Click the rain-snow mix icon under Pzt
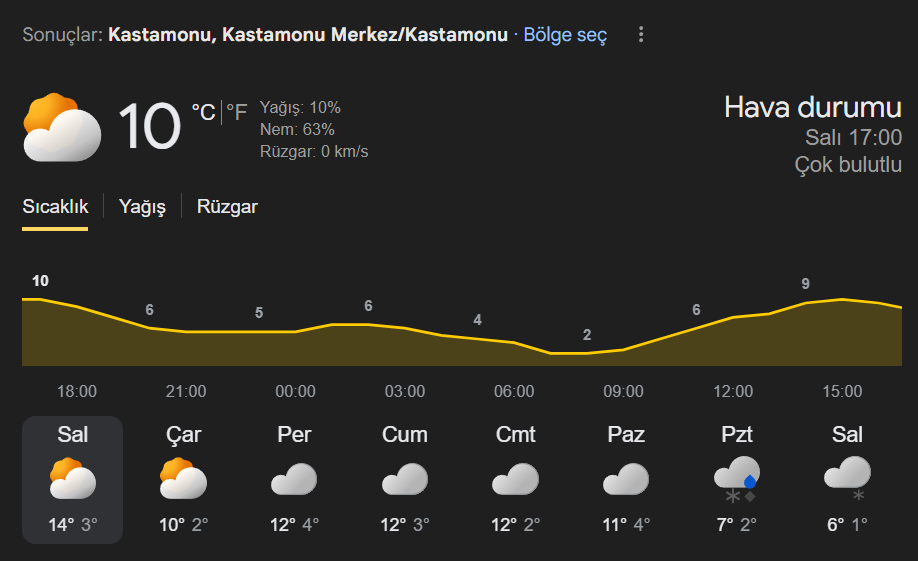 (x=737, y=477)
